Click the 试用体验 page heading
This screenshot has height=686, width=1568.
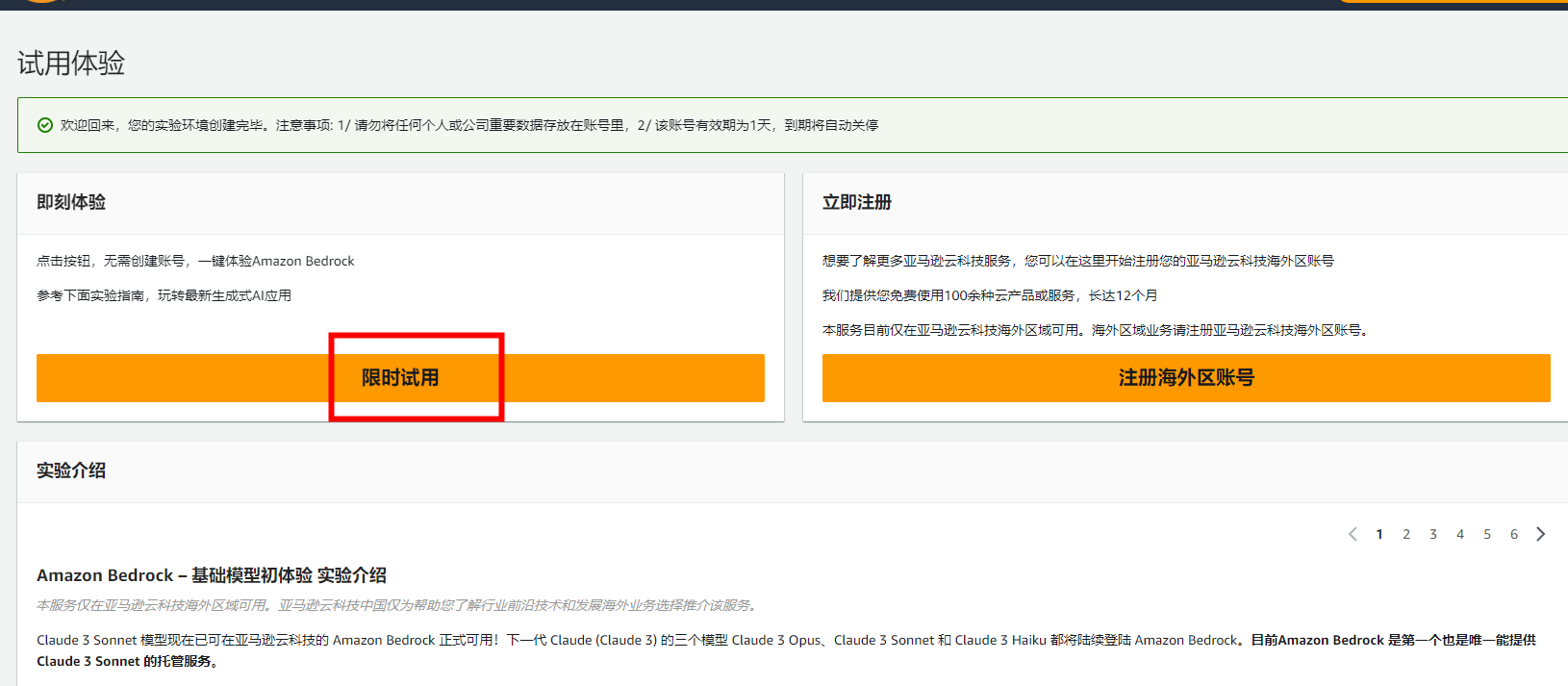[x=71, y=64]
